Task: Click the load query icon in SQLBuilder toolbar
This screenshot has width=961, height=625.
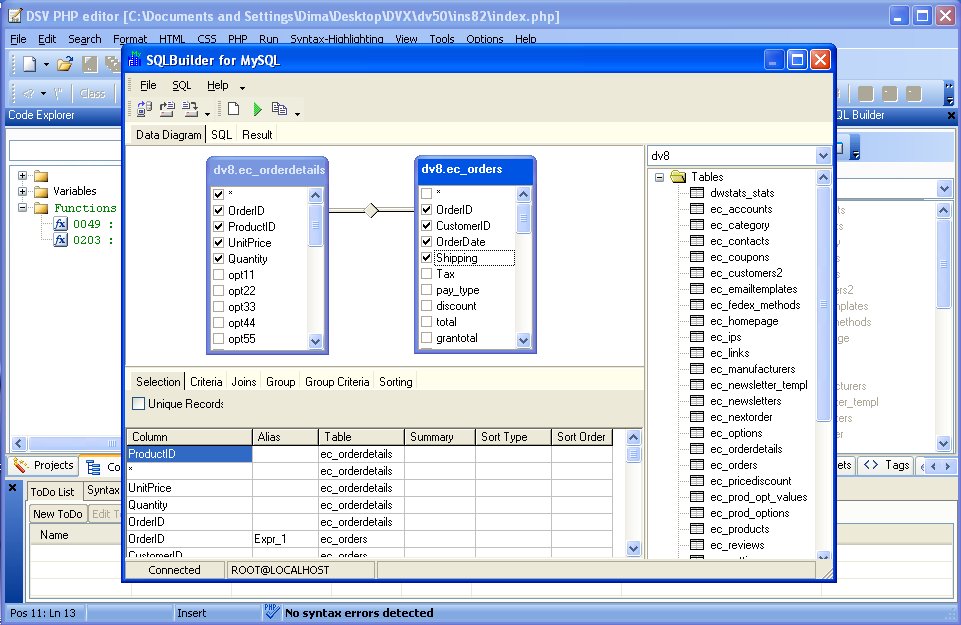Action: (167, 109)
